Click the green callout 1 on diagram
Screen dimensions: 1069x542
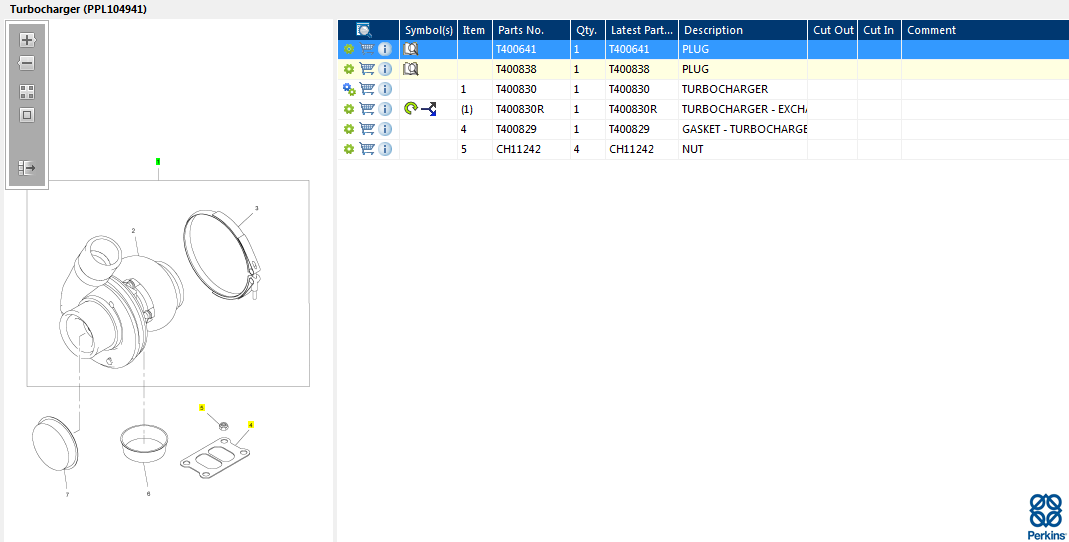158,161
